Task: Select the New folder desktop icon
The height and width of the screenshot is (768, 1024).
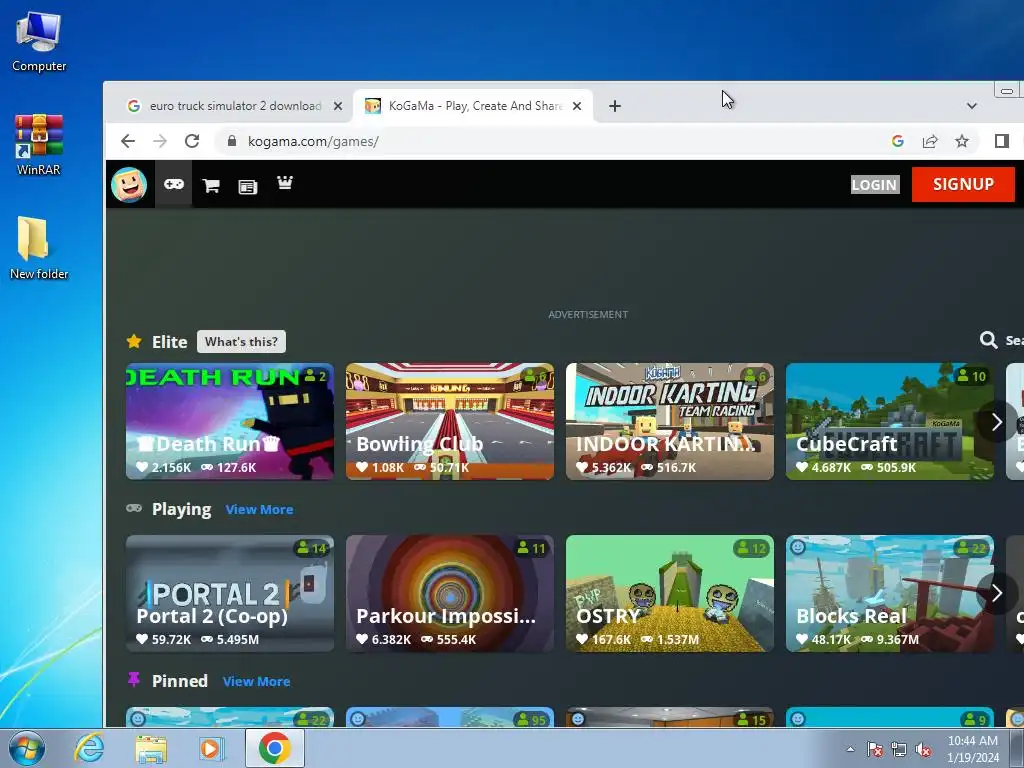Action: [39, 248]
